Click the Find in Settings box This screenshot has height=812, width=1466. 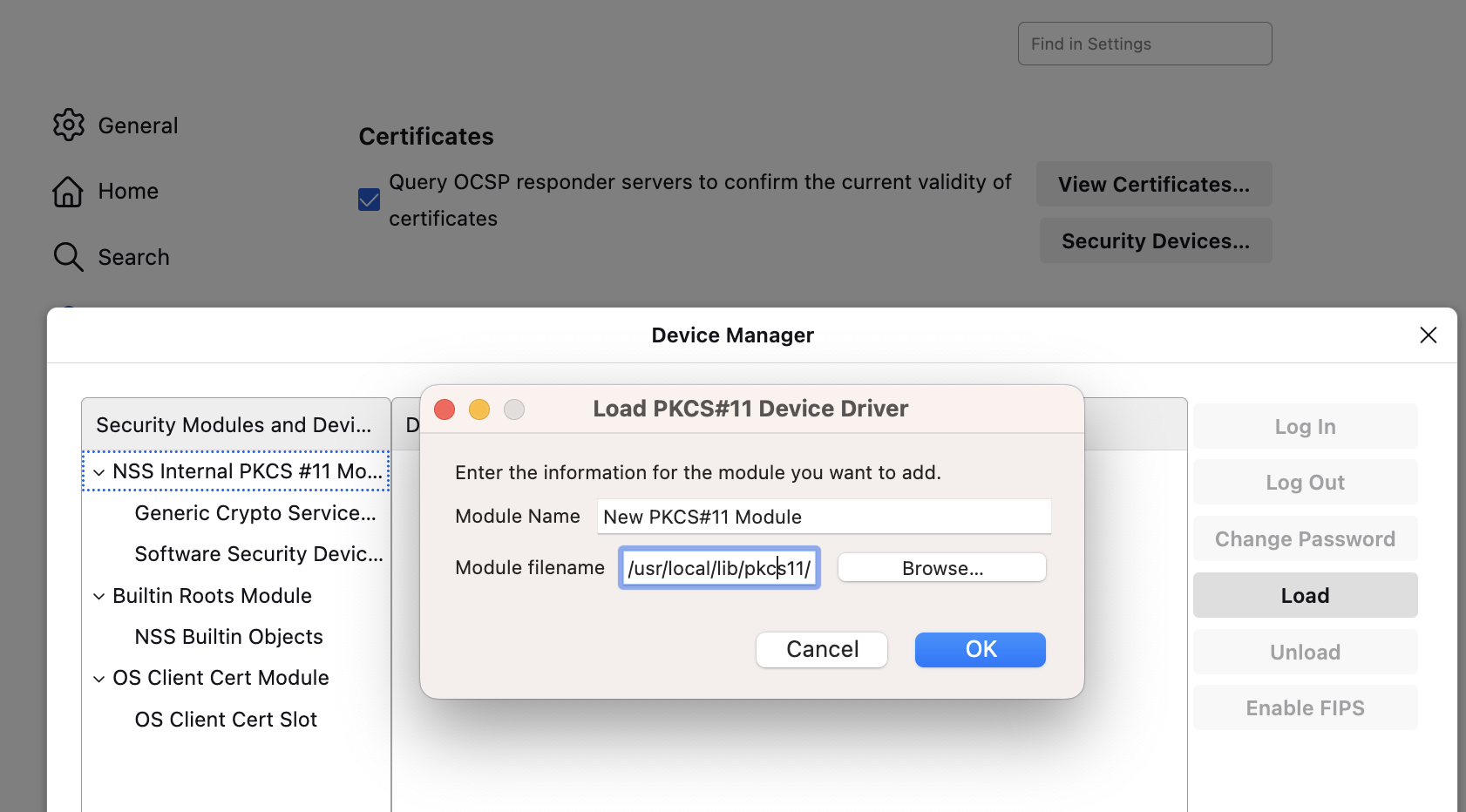(1144, 44)
